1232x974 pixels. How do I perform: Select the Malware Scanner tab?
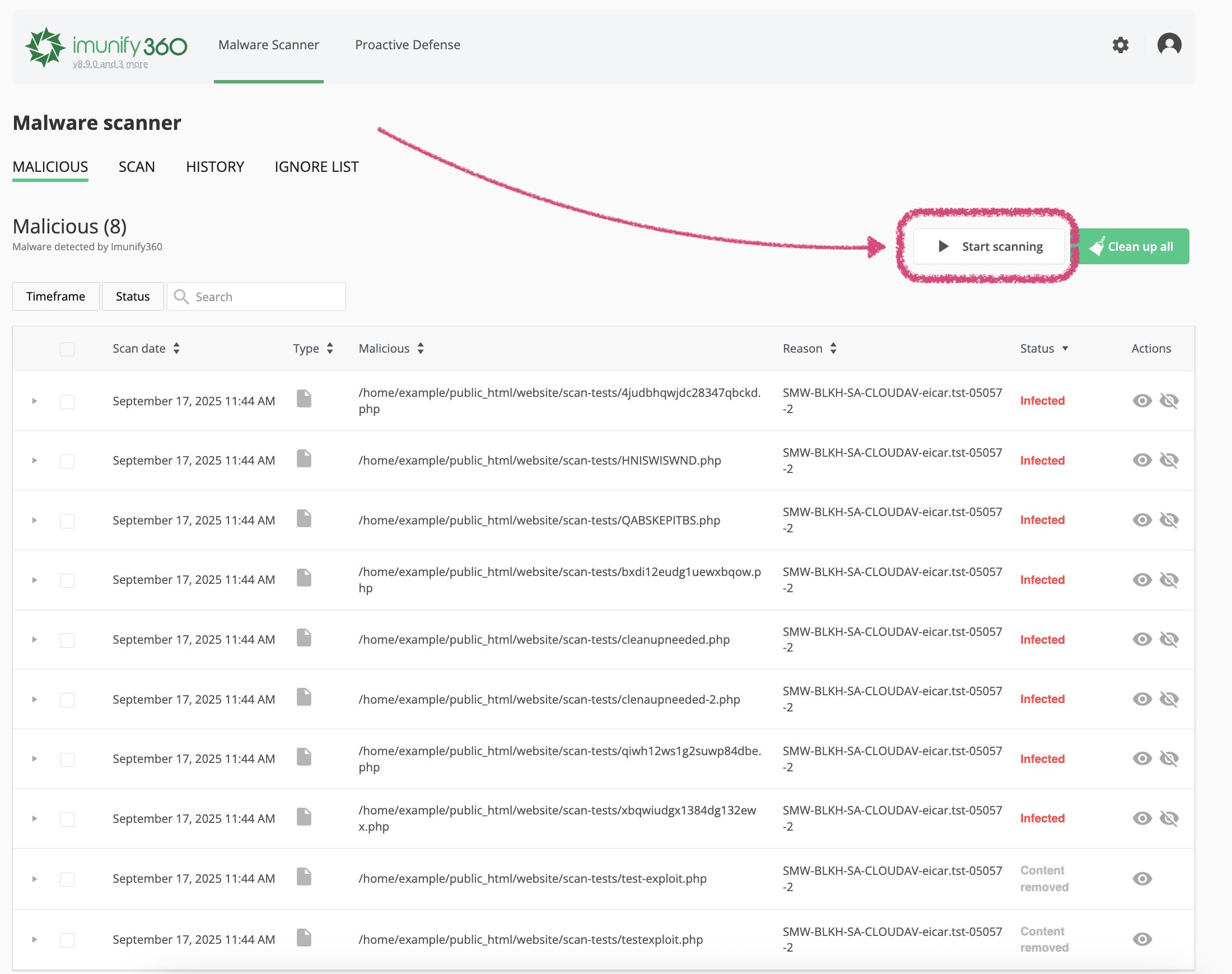269,45
